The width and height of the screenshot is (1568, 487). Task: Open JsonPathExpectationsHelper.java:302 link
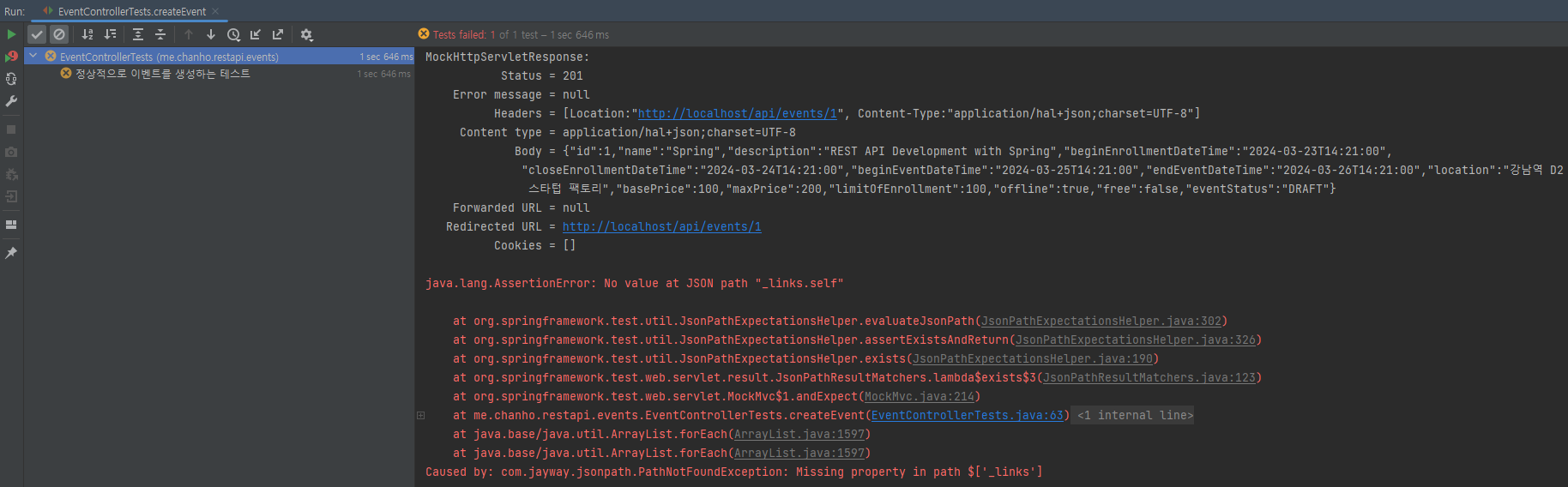[x=1101, y=321]
